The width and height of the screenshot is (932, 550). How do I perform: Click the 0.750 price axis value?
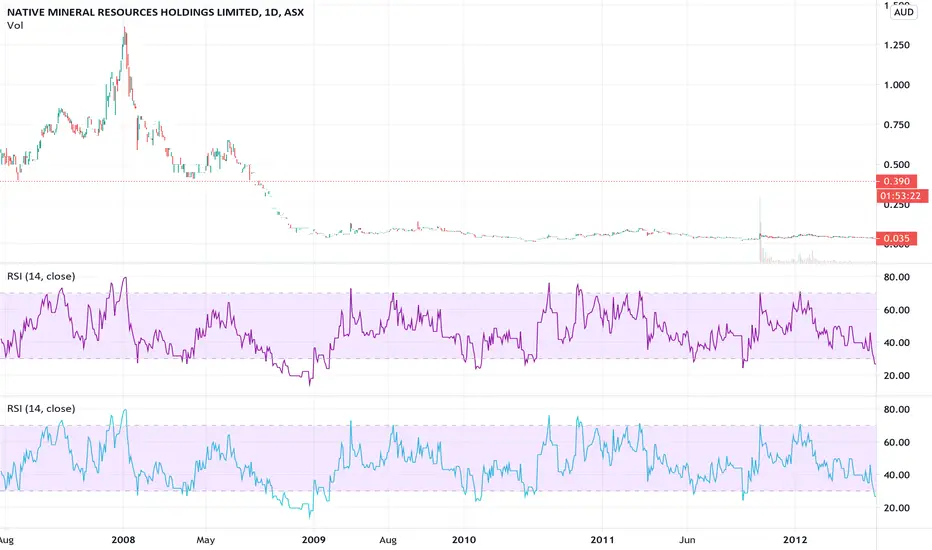896,125
